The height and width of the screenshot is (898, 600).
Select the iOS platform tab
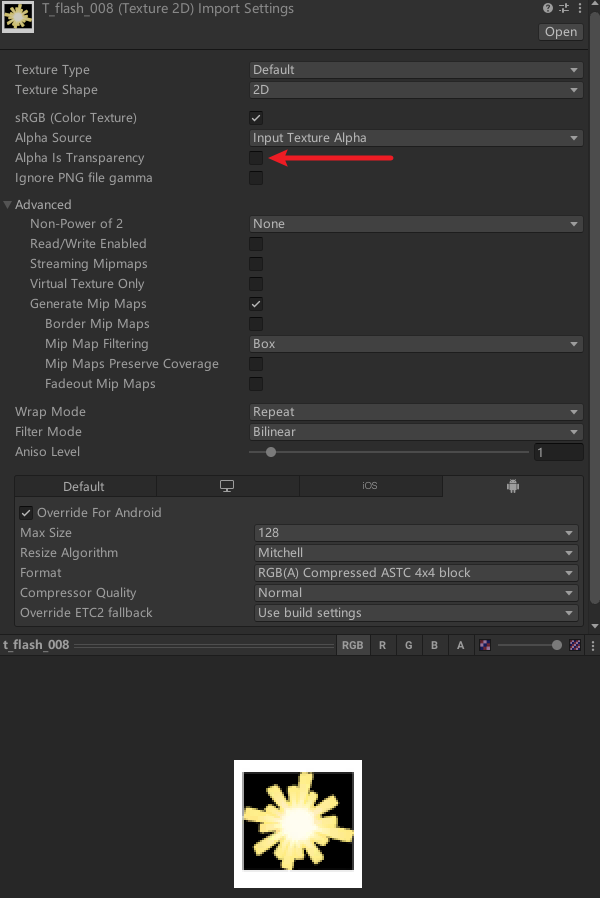(x=370, y=486)
